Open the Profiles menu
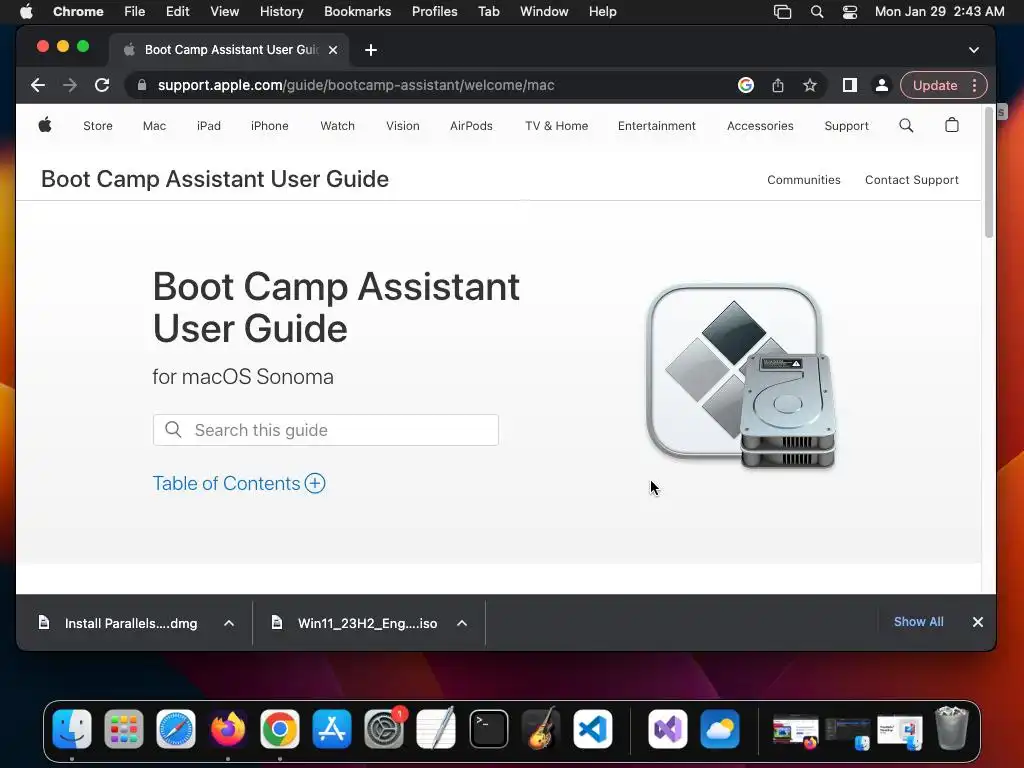The image size is (1024, 768). [x=435, y=11]
